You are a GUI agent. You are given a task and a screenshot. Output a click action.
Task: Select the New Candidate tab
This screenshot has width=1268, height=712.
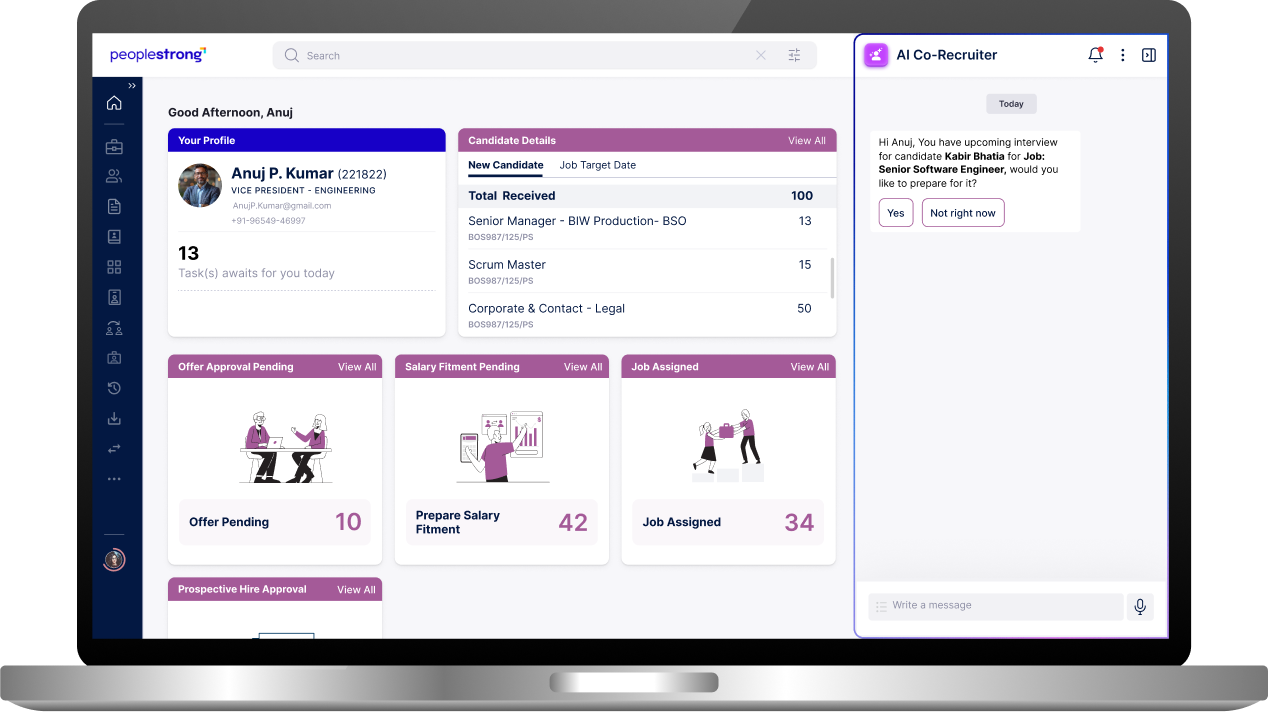[506, 165]
